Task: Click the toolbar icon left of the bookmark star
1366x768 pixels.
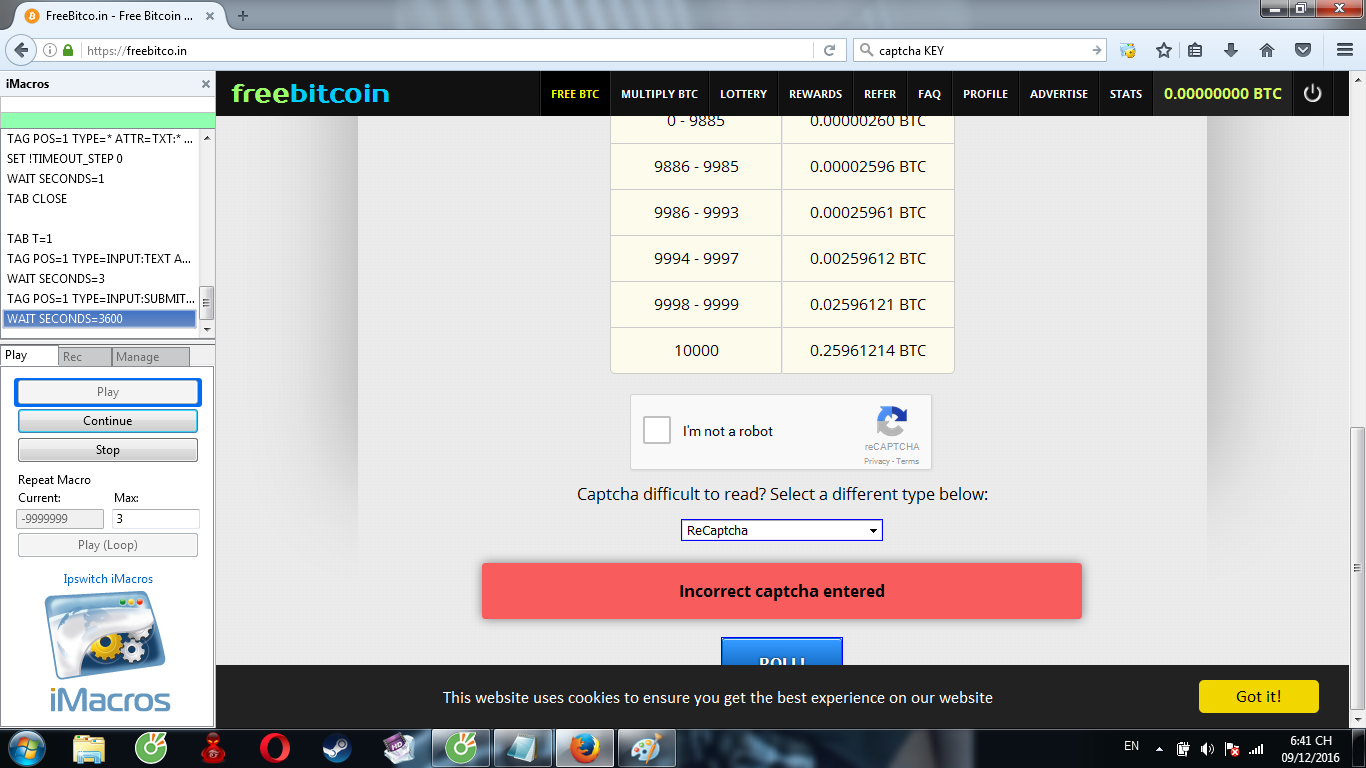Action: pos(1128,50)
